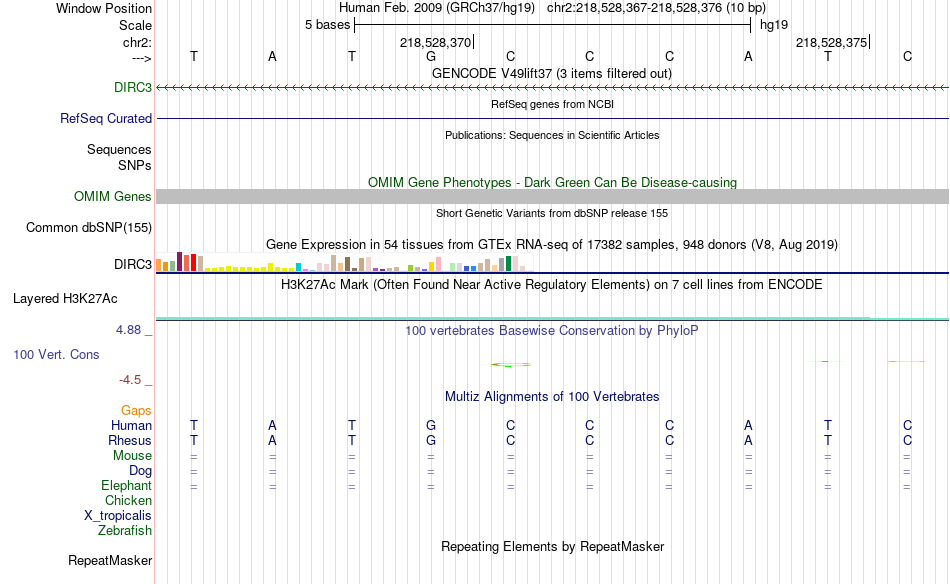950x584 pixels.
Task: Select the Mouse species label
Action: [132, 456]
